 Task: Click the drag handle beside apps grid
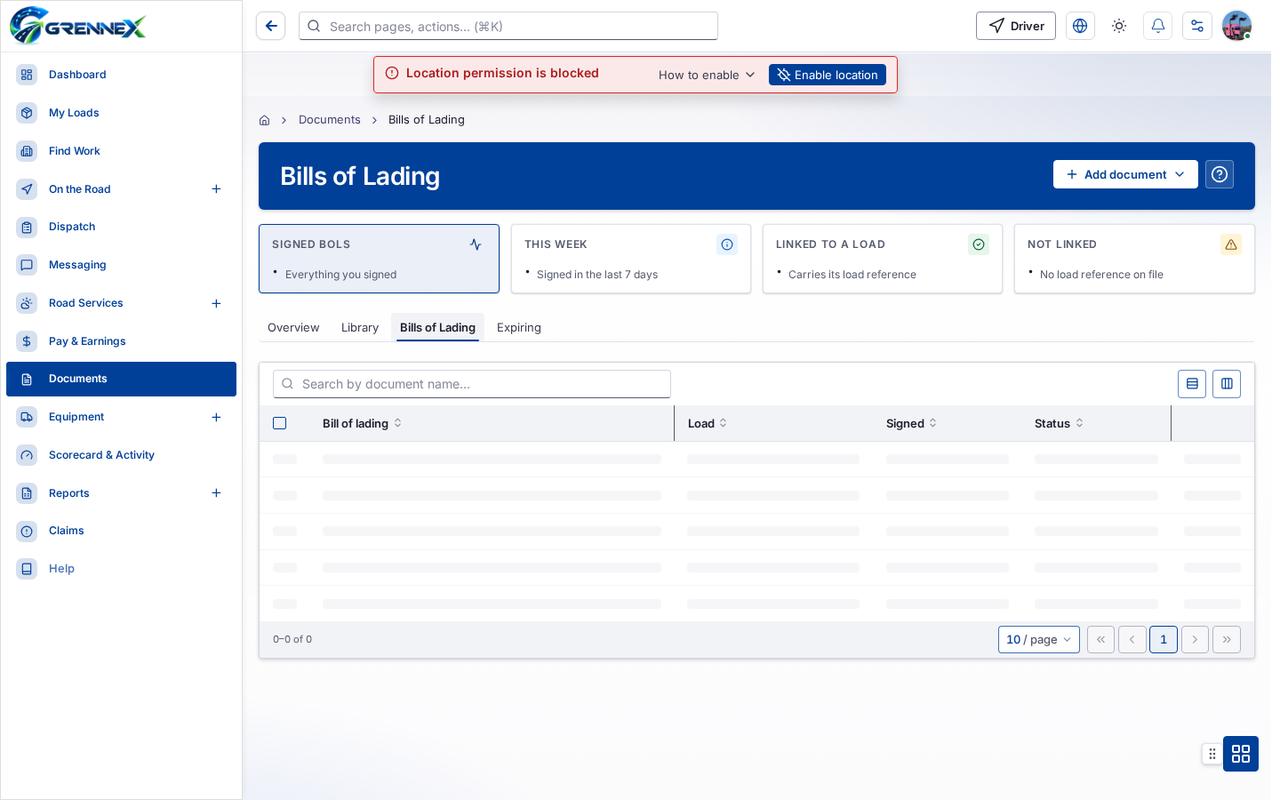coord(1212,754)
